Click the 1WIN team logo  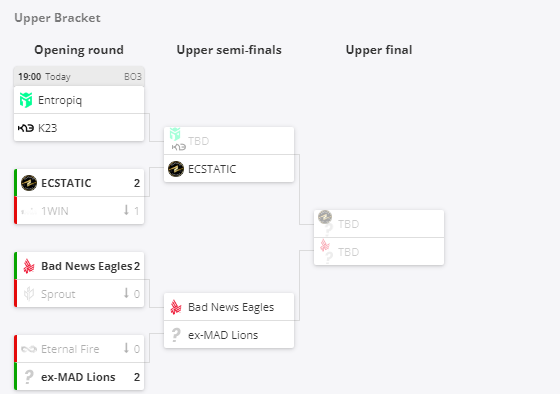pos(29,211)
